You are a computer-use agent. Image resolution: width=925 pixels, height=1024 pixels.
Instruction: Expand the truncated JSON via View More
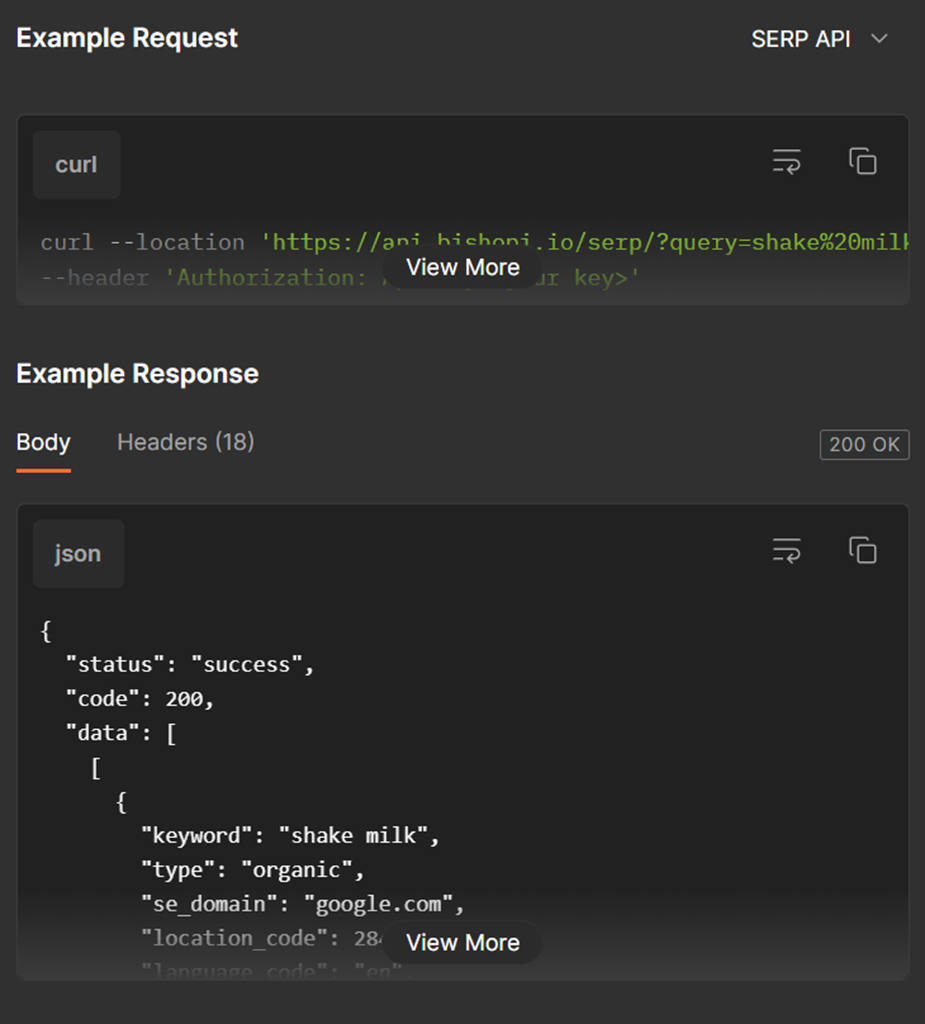pos(462,942)
